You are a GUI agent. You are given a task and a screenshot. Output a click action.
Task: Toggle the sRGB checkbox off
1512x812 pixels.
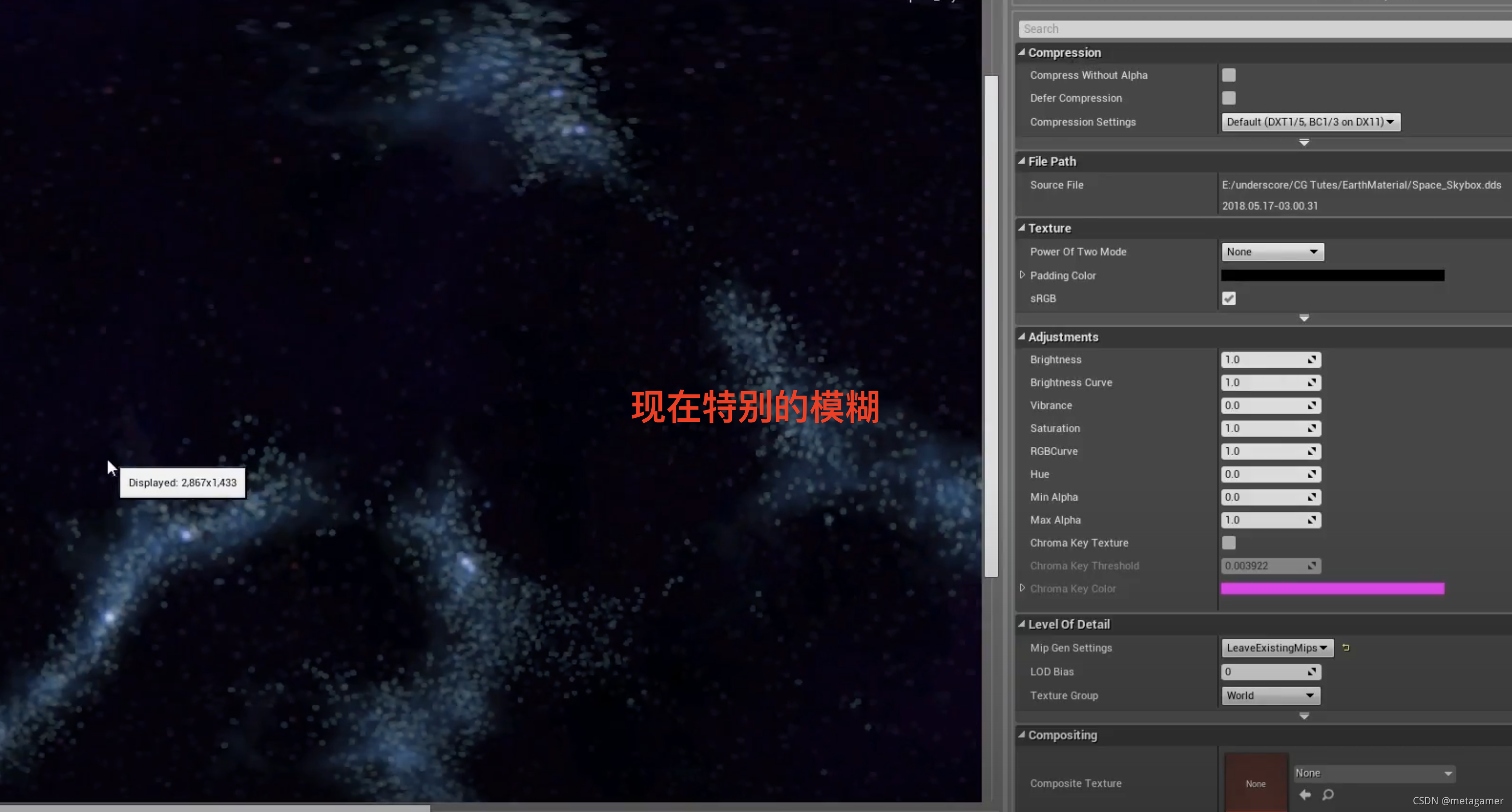1228,298
